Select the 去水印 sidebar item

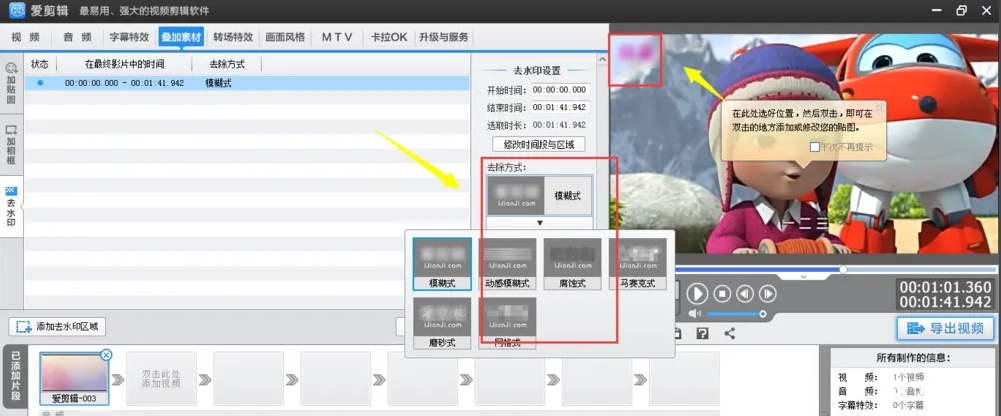click(11, 207)
